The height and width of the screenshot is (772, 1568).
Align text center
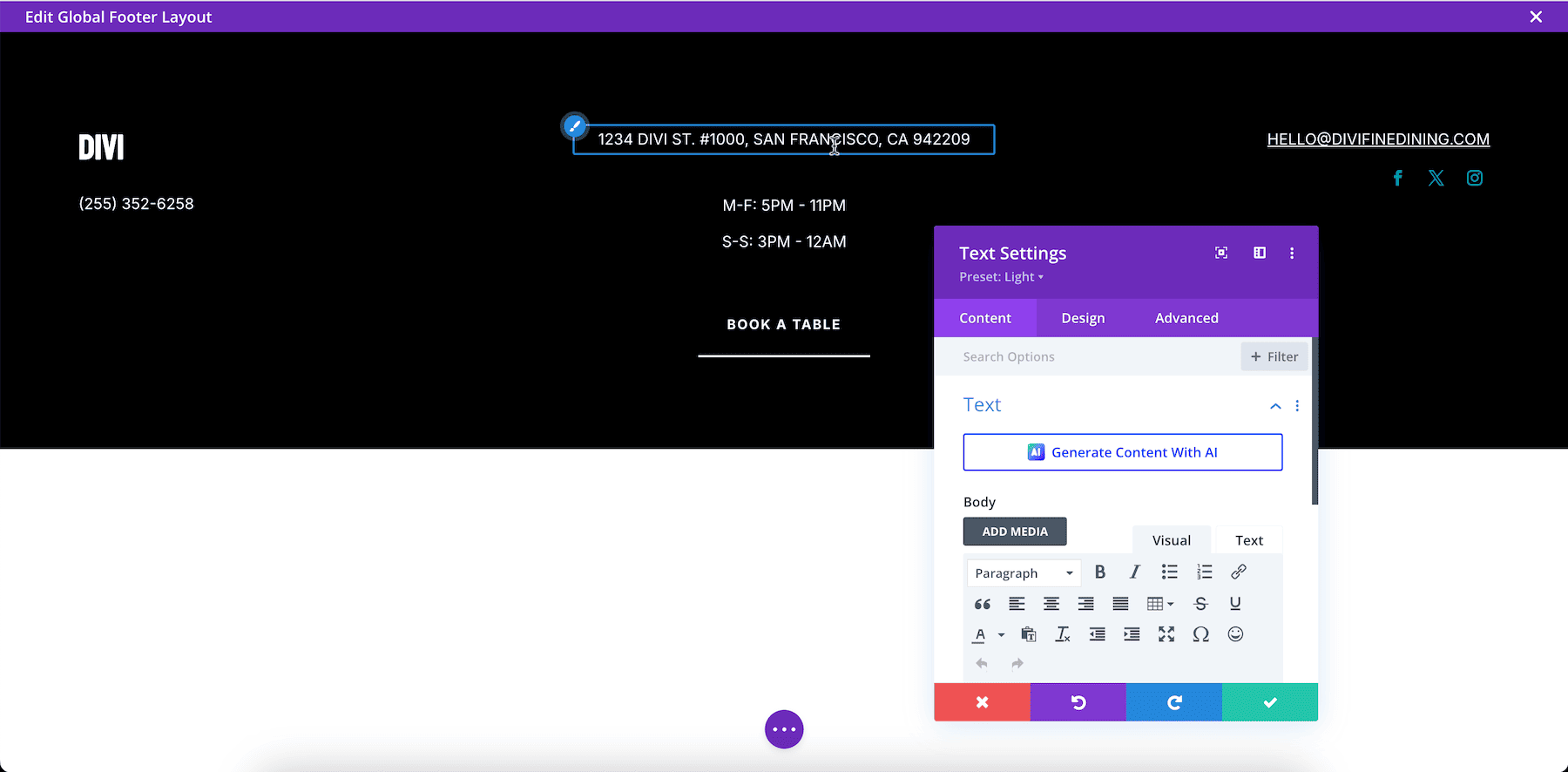click(1051, 604)
